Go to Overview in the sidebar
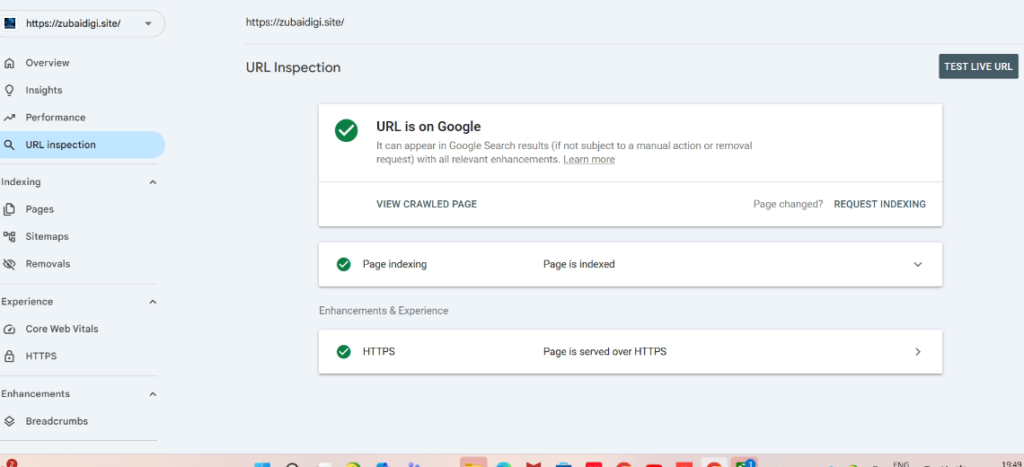The width and height of the screenshot is (1024, 467). pyautogui.click(x=47, y=63)
